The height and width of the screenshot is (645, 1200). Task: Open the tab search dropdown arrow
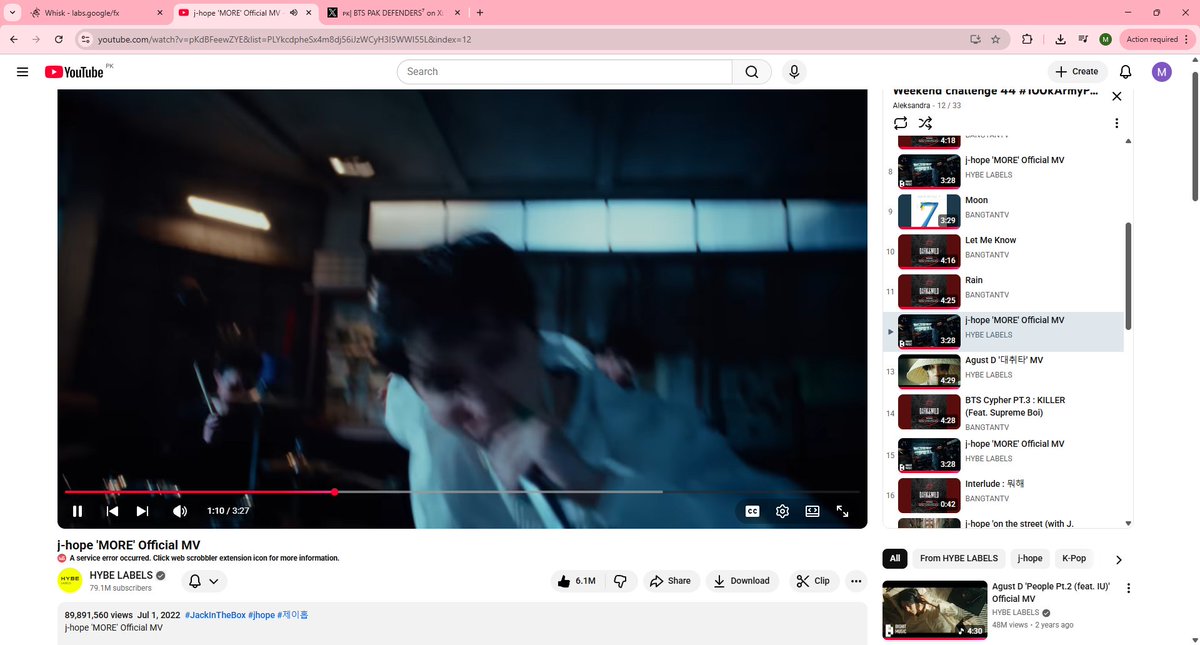click(10, 12)
